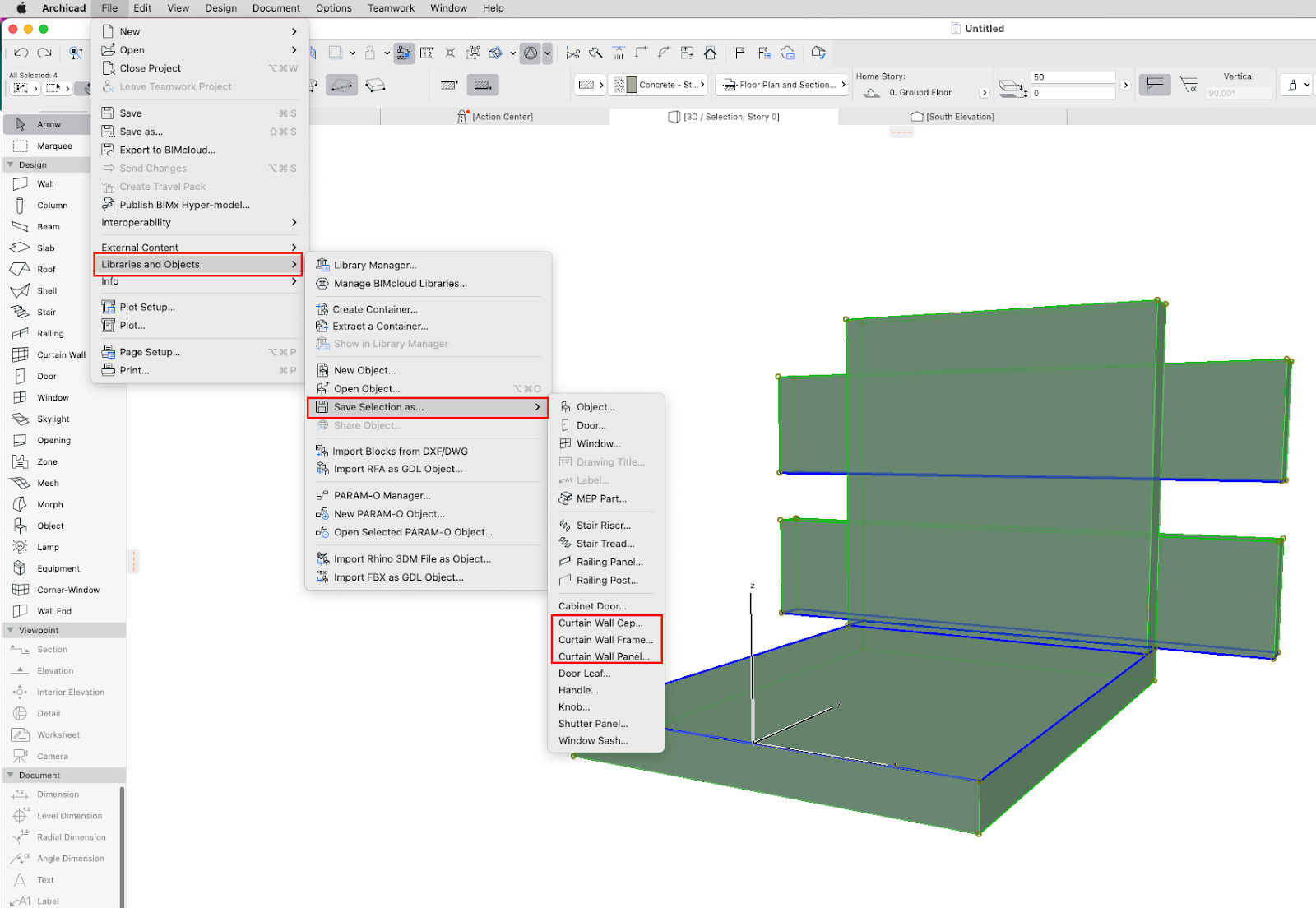Select the Slab tool
1316x908 pixels.
coord(45,248)
